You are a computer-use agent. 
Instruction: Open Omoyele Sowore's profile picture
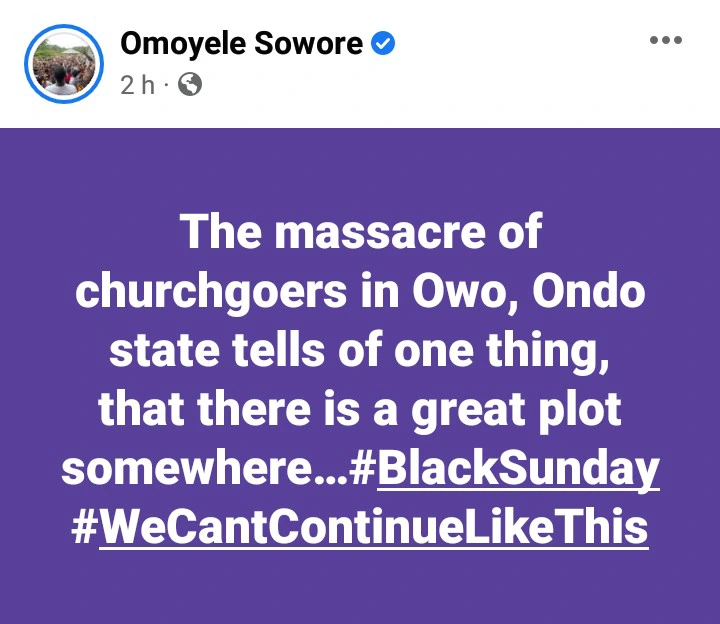click(x=63, y=62)
